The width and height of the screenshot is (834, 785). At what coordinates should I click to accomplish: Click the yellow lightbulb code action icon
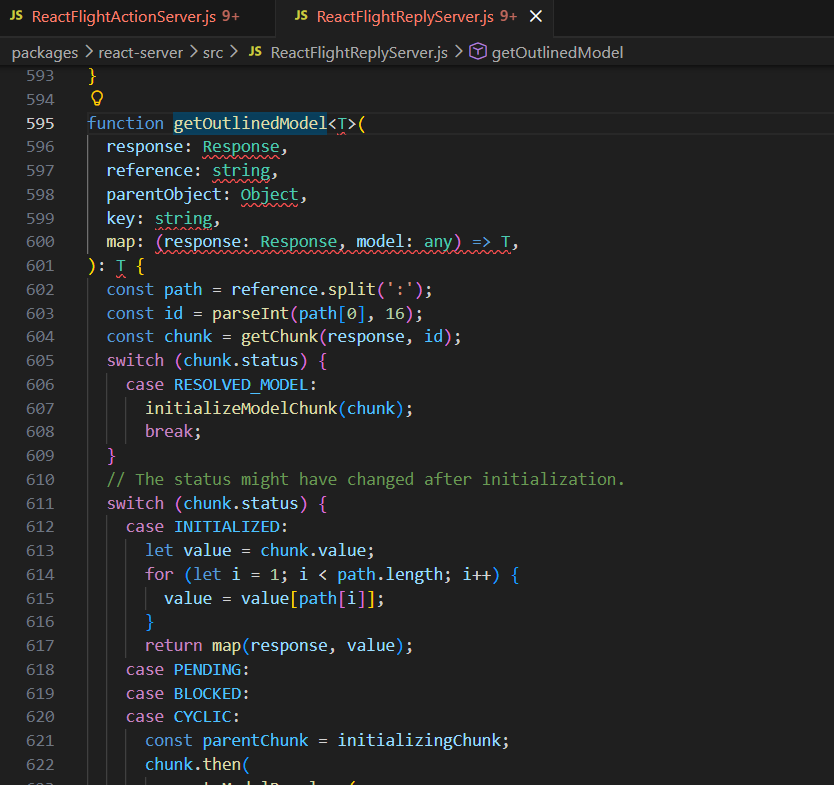(97, 98)
